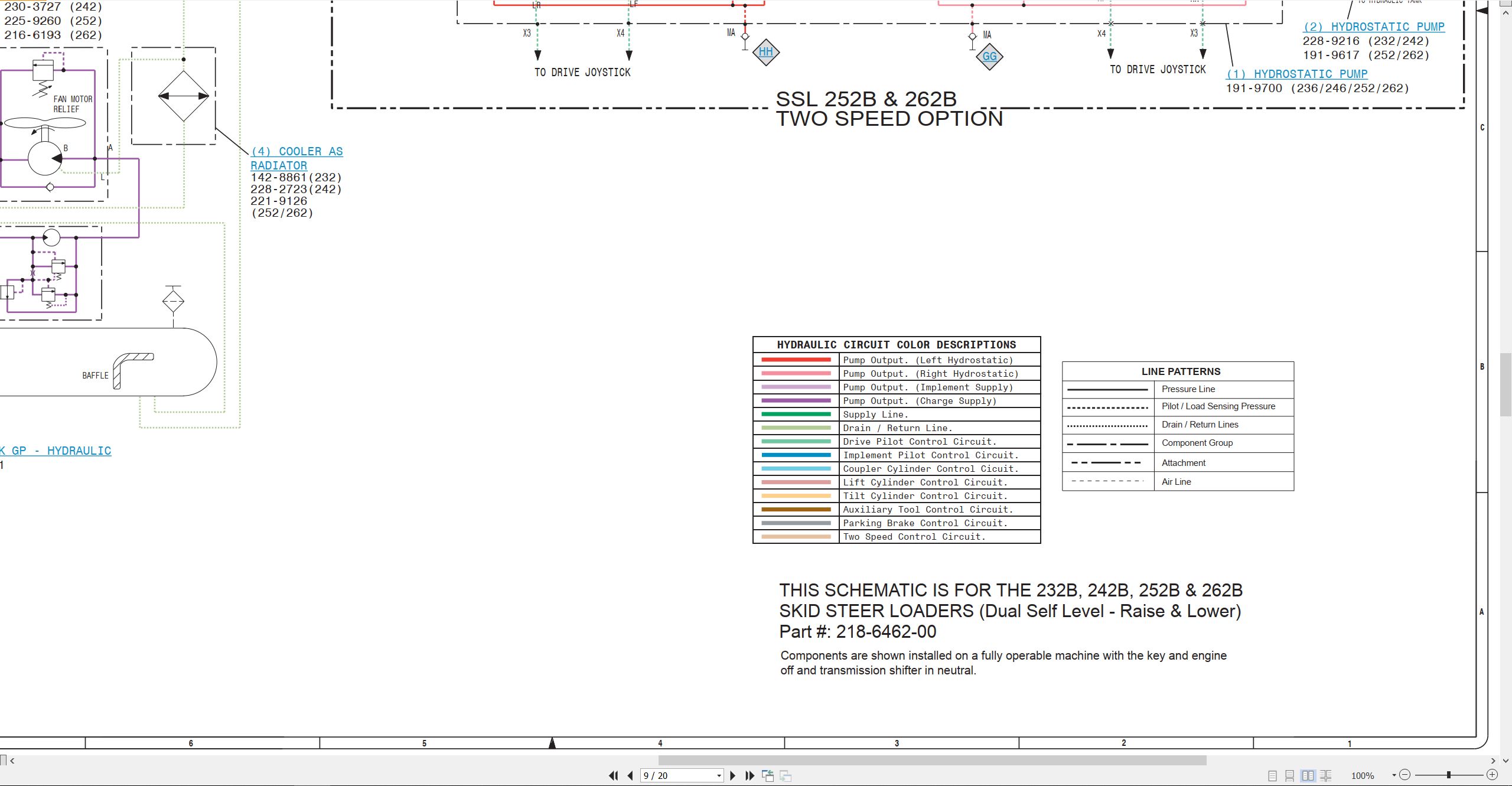Viewport: 1512px width, 786px height.
Task: Zoom out with the minus button
Action: pos(1405,775)
